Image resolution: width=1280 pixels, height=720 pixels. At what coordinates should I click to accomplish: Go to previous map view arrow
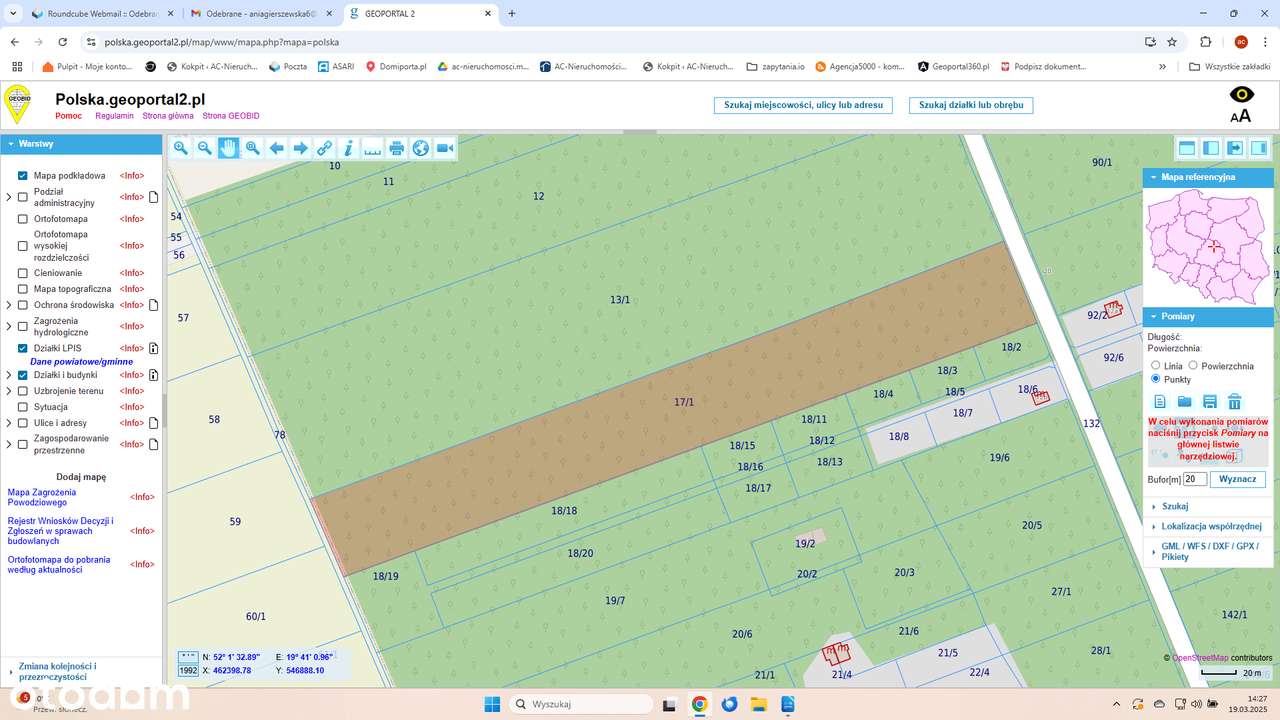click(x=277, y=148)
